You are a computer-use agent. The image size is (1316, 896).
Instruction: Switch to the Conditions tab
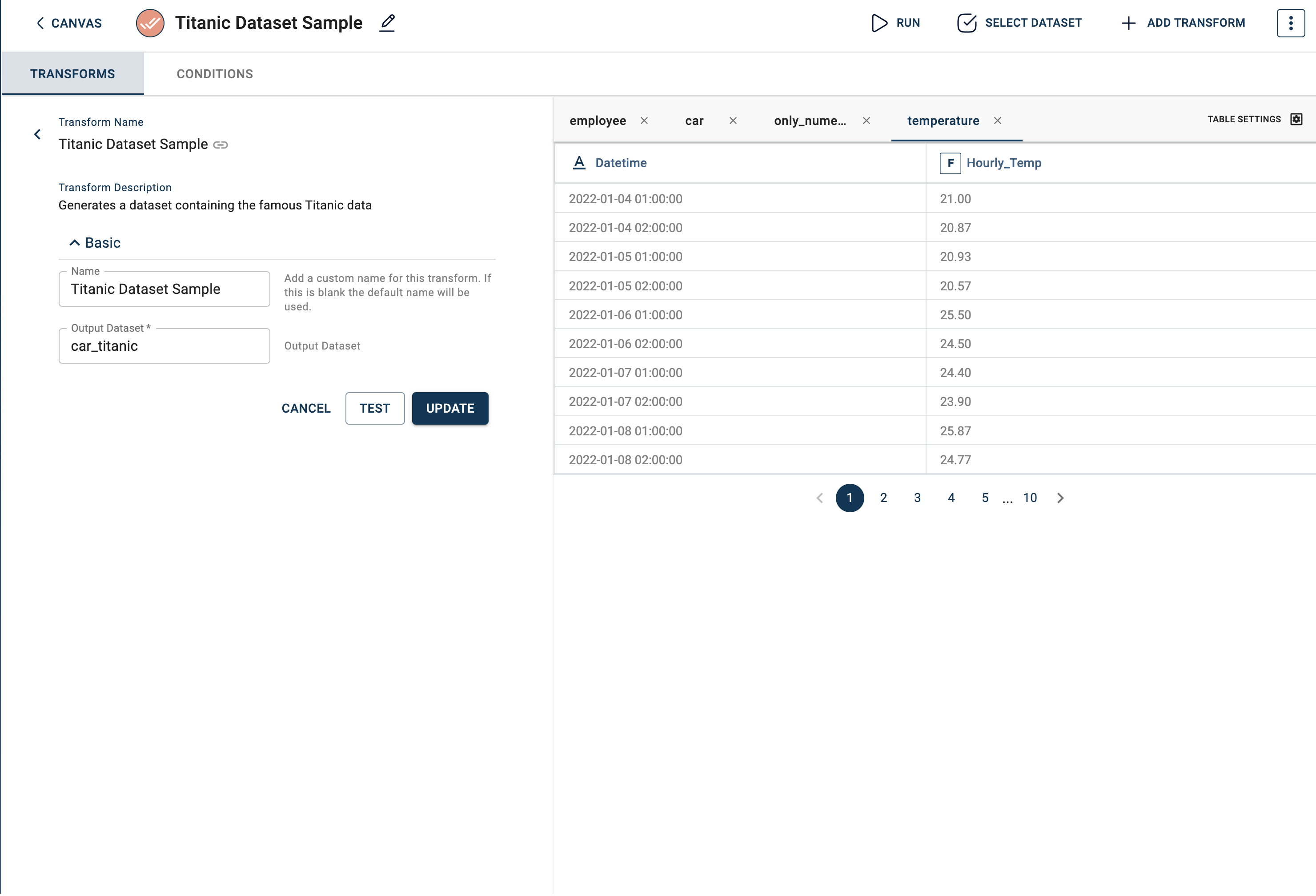coord(215,74)
